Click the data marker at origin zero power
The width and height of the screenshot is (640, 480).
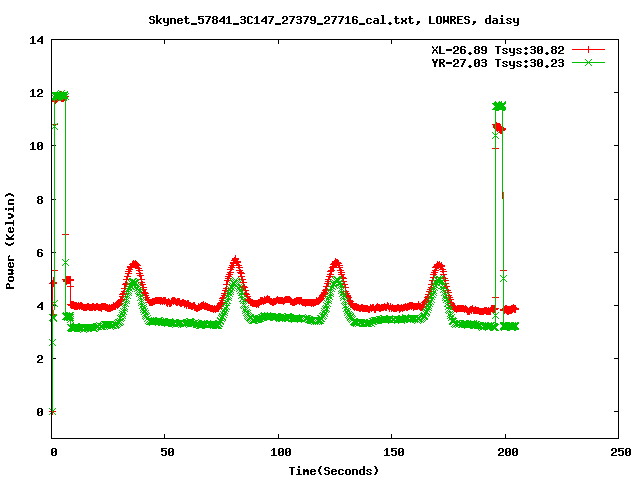52,412
